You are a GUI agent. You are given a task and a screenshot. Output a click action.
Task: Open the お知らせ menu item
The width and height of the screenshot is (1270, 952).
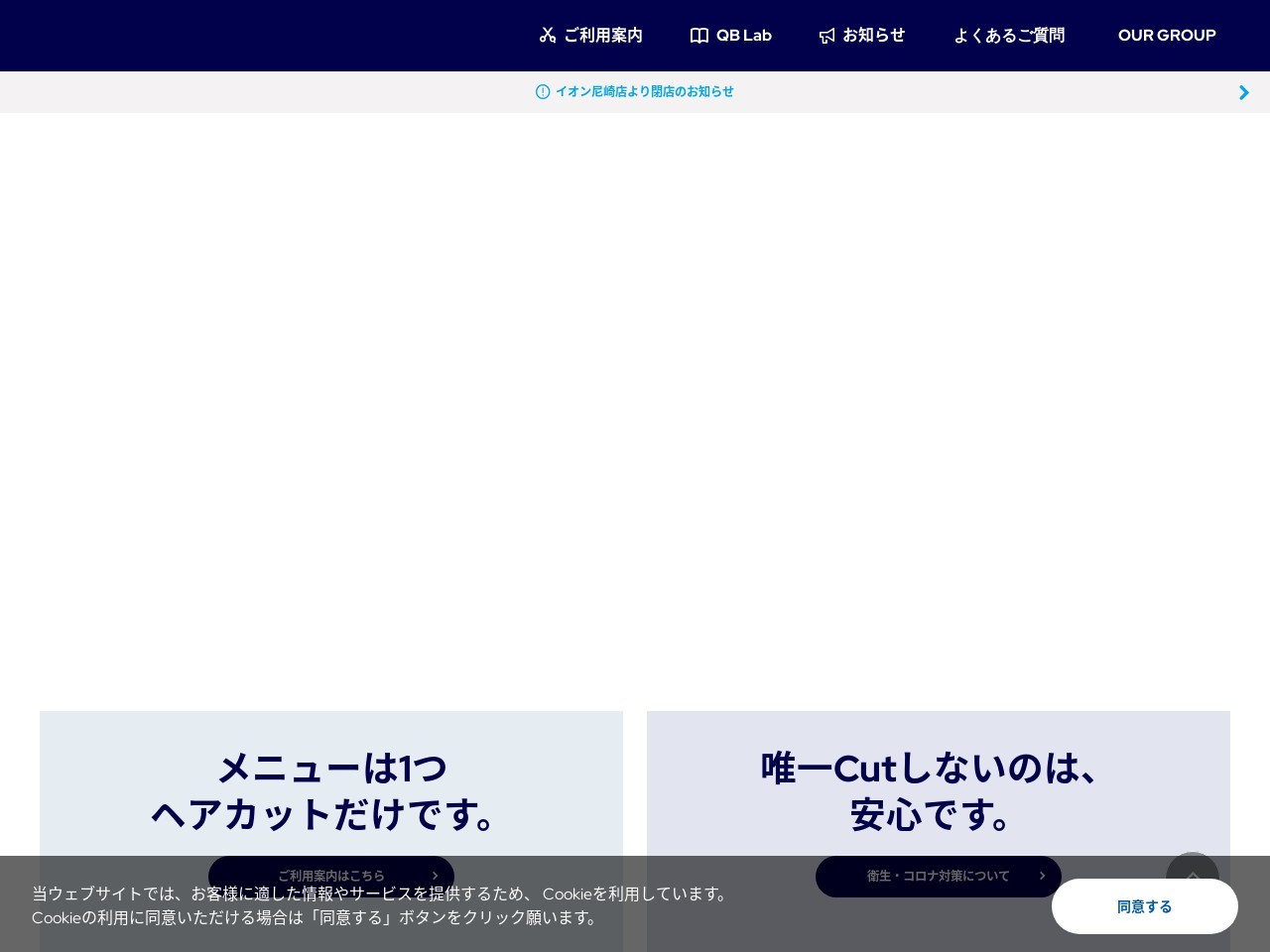[x=862, y=36]
